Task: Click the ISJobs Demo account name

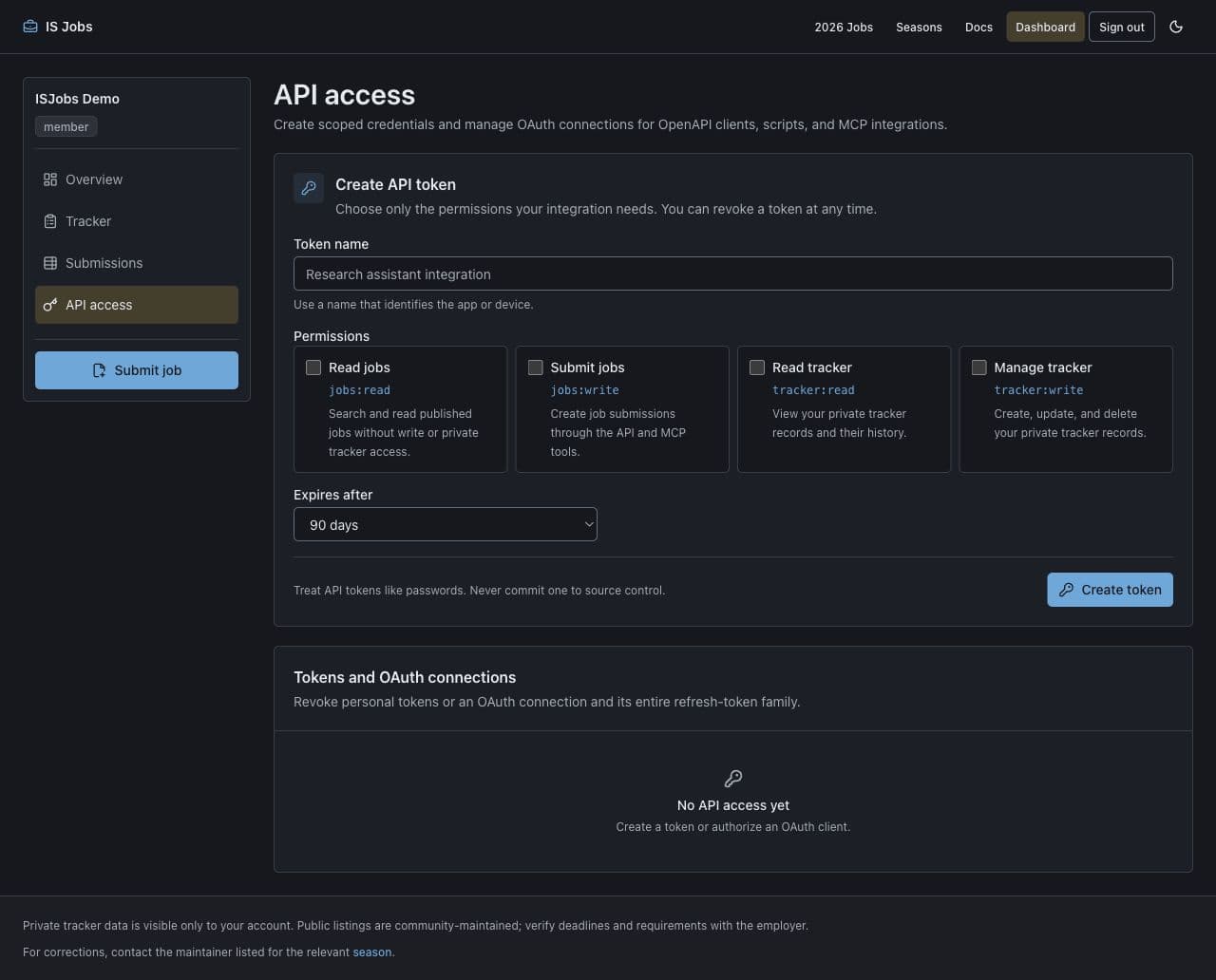Action: pos(77,99)
